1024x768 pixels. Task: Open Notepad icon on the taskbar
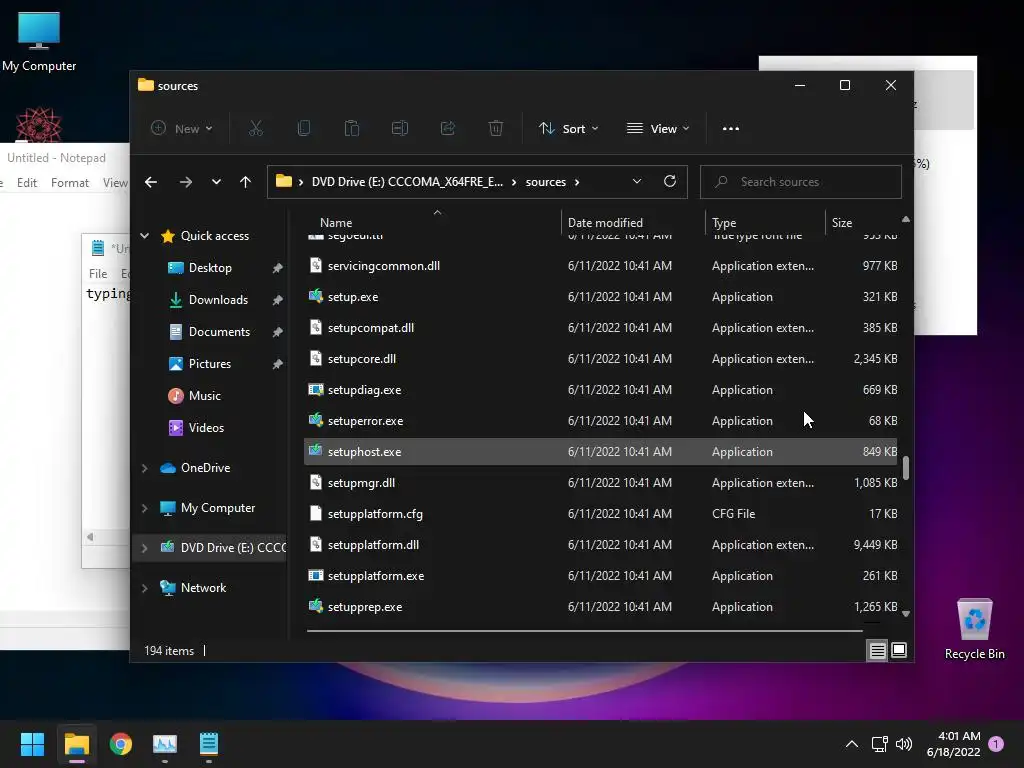(x=209, y=744)
